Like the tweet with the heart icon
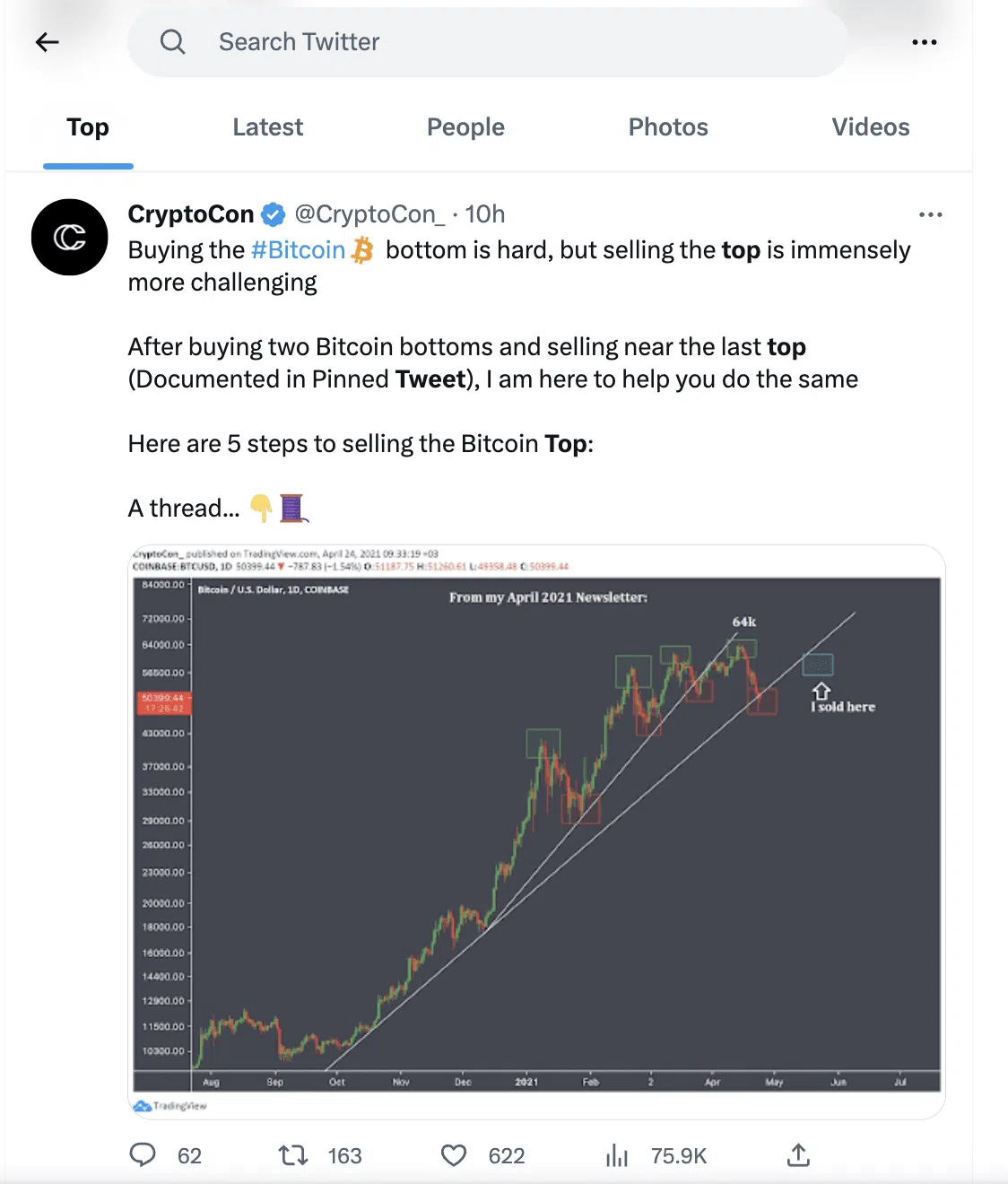The width and height of the screenshot is (1008, 1184). (x=454, y=1155)
